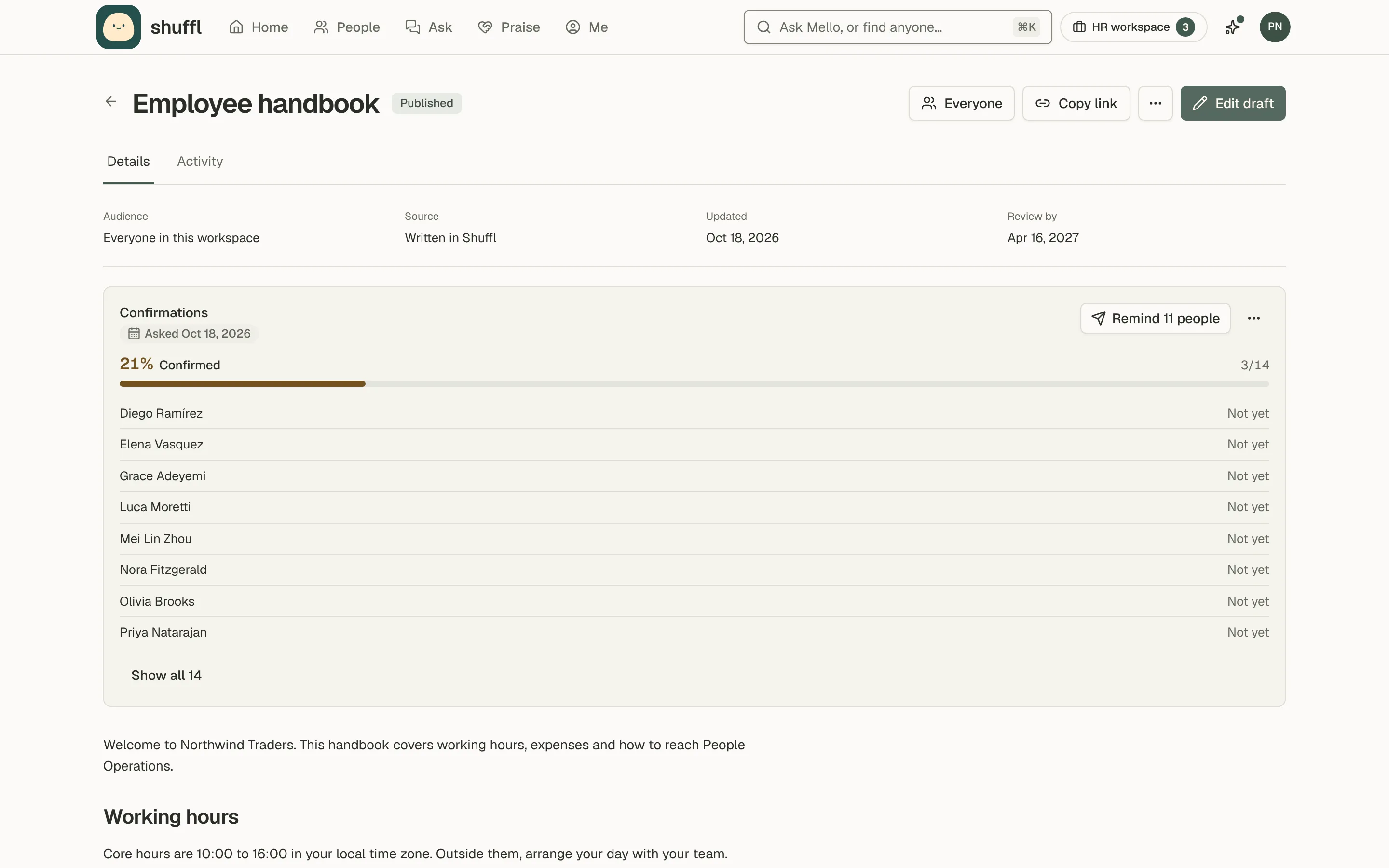Screen dimensions: 1389x868
Task: Click the Review by date Apr 16, 2027
Action: 1043,238
